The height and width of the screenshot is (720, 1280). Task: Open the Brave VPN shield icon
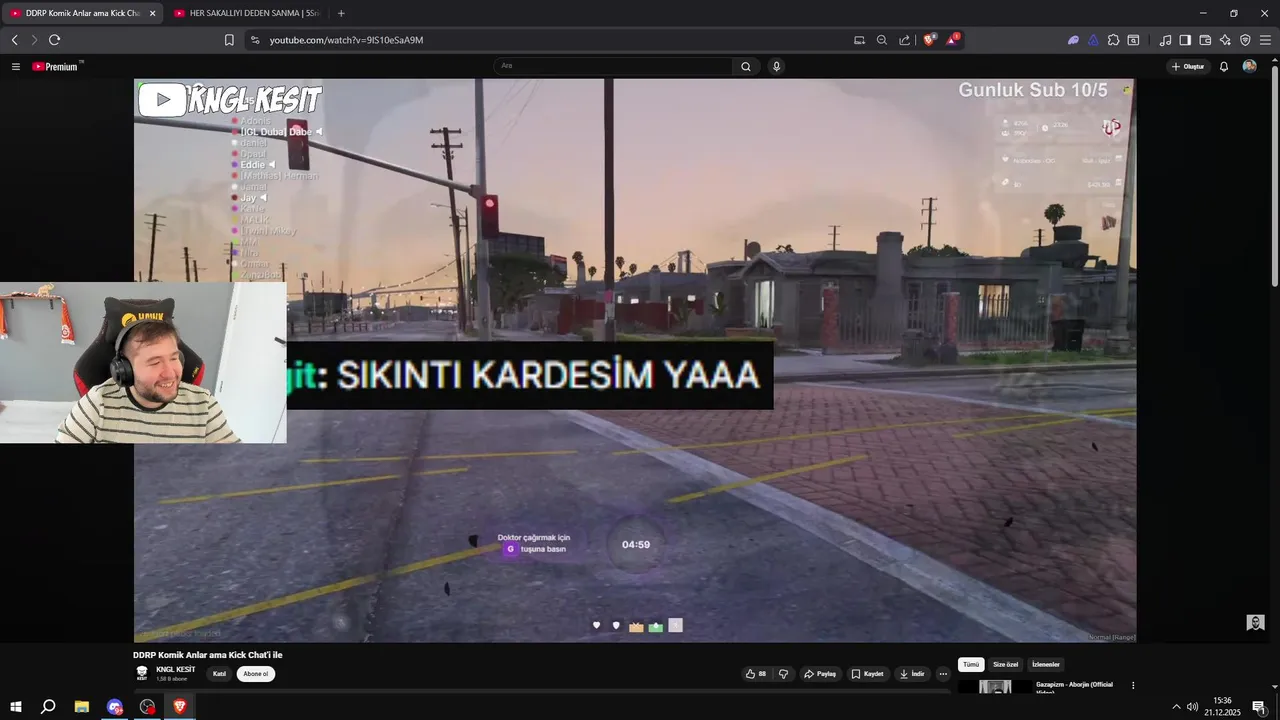(x=1245, y=40)
